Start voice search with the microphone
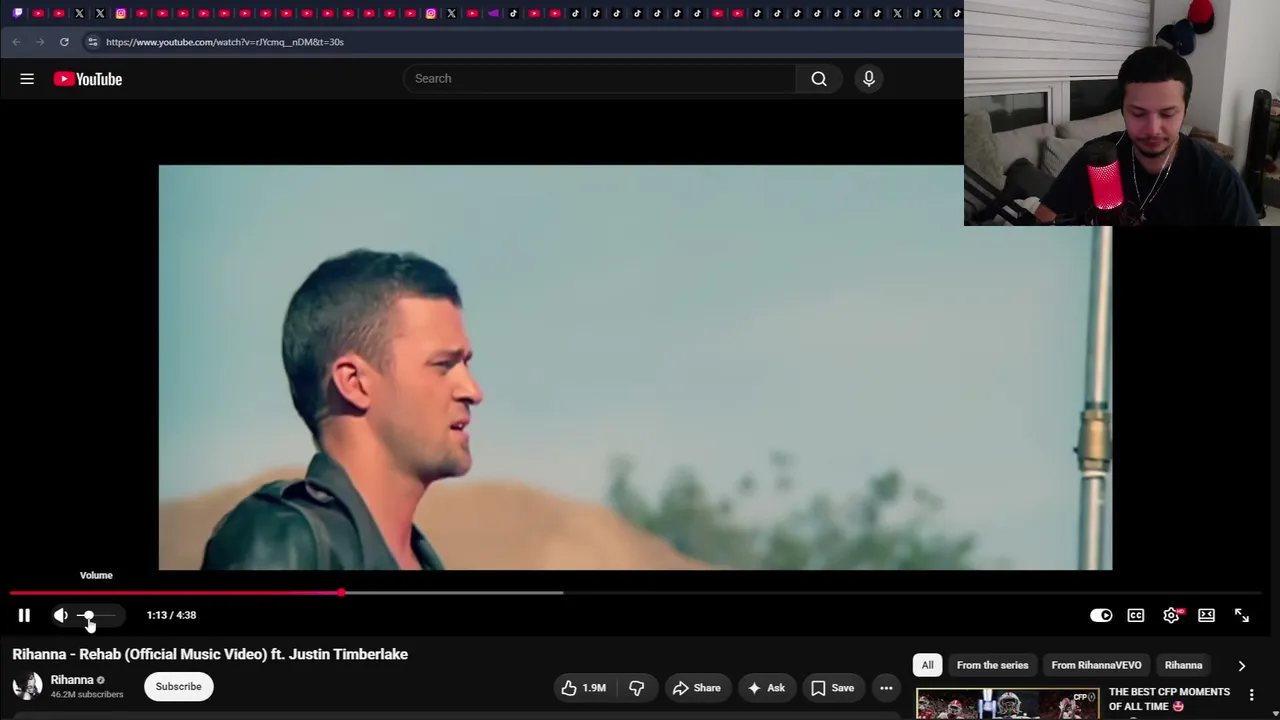Image resolution: width=1280 pixels, height=720 pixels. (869, 79)
